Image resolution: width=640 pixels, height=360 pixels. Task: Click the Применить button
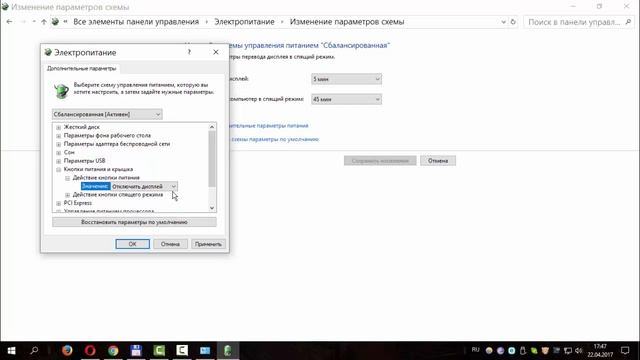(x=208, y=244)
